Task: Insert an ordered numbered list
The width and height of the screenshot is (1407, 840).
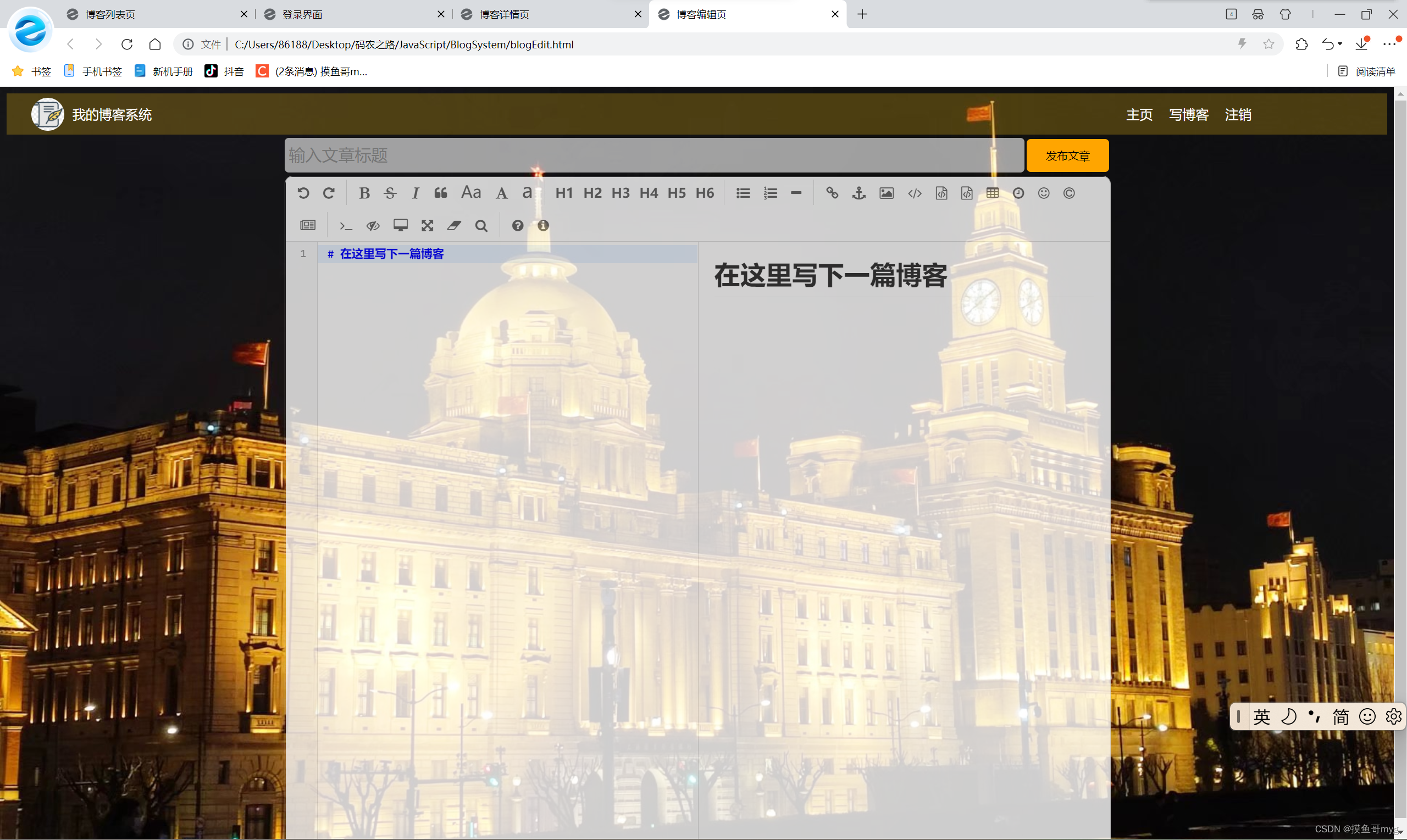Action: (x=770, y=193)
